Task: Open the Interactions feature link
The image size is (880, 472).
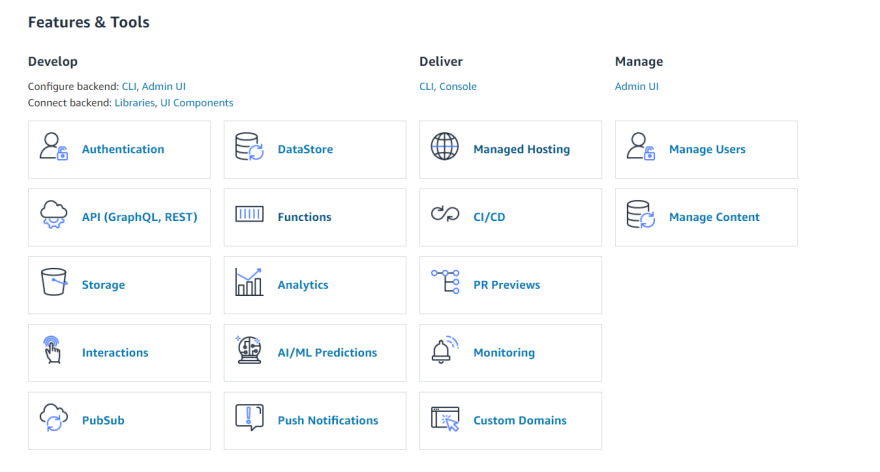Action: pos(115,353)
